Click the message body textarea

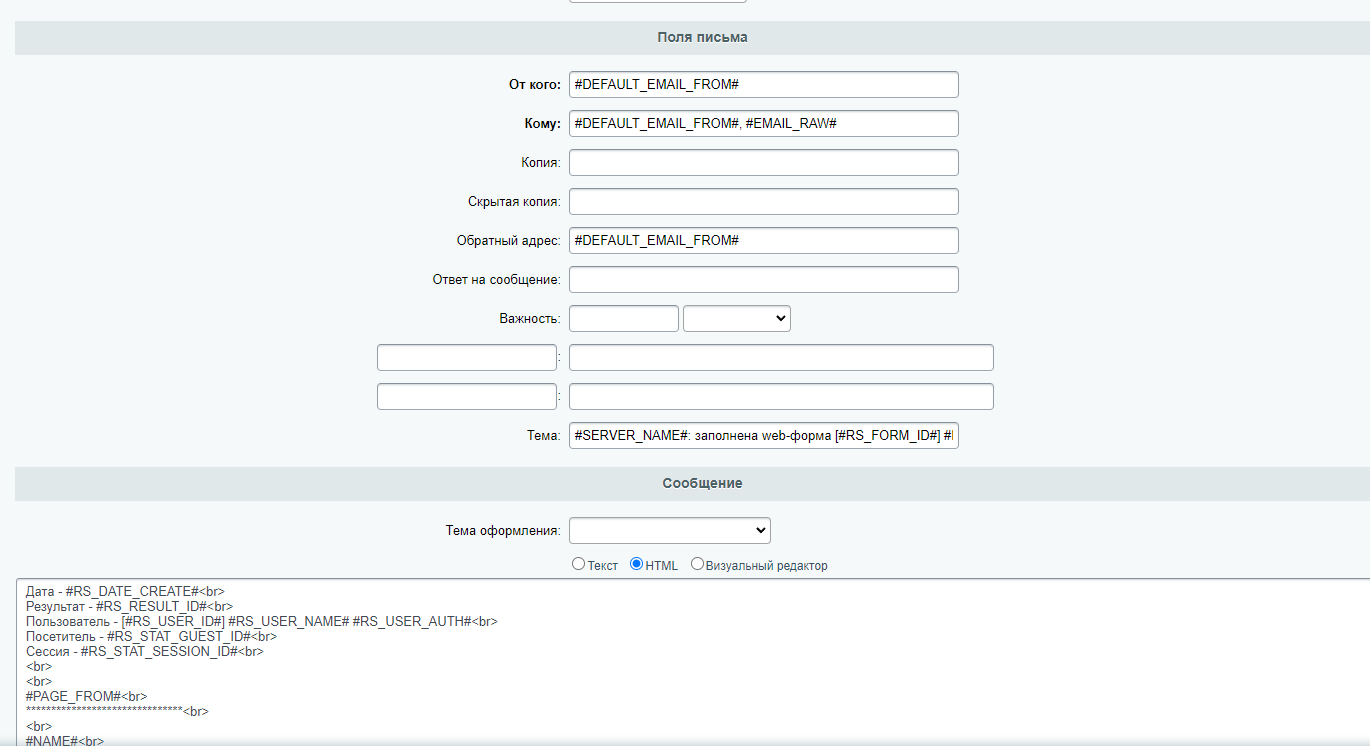(x=693, y=662)
